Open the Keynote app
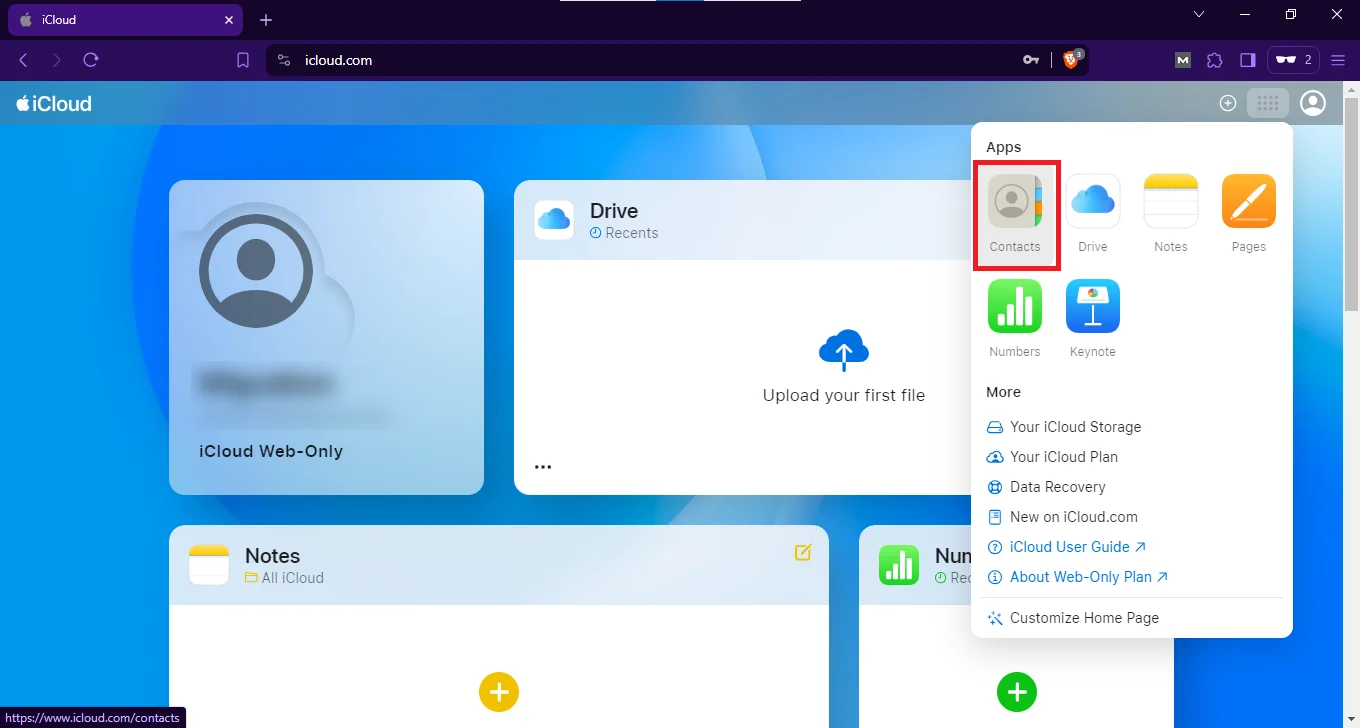 coord(1093,319)
